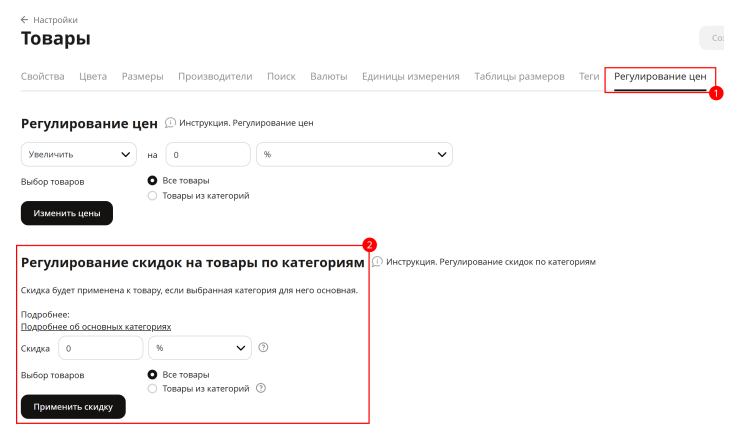Go back to Настройки using the arrow icon

coord(25,20)
